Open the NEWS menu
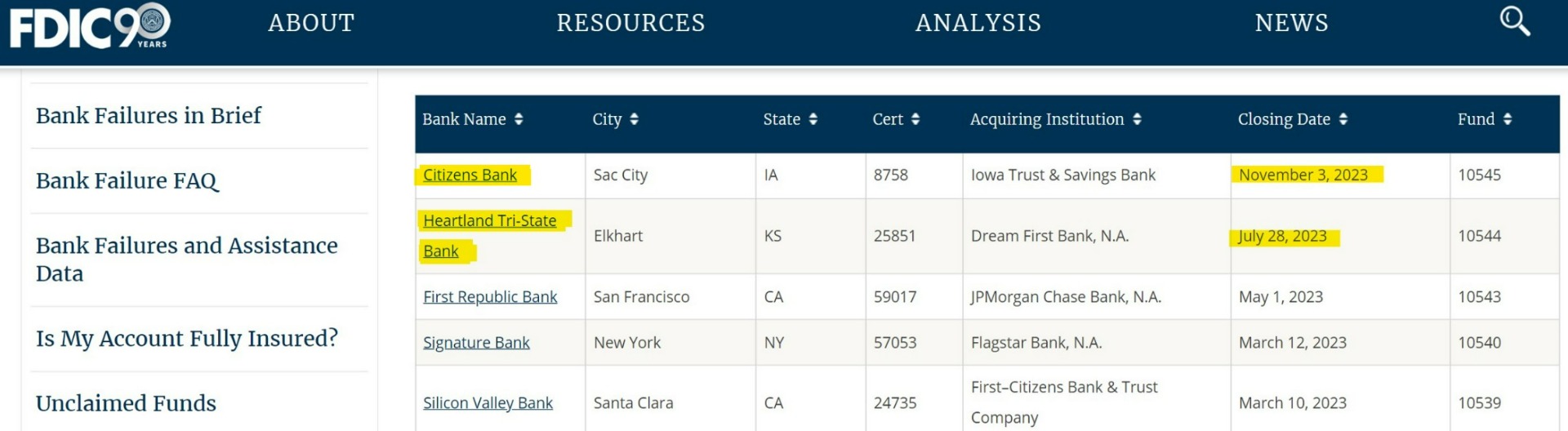The width and height of the screenshot is (1568, 431). coord(1291,23)
